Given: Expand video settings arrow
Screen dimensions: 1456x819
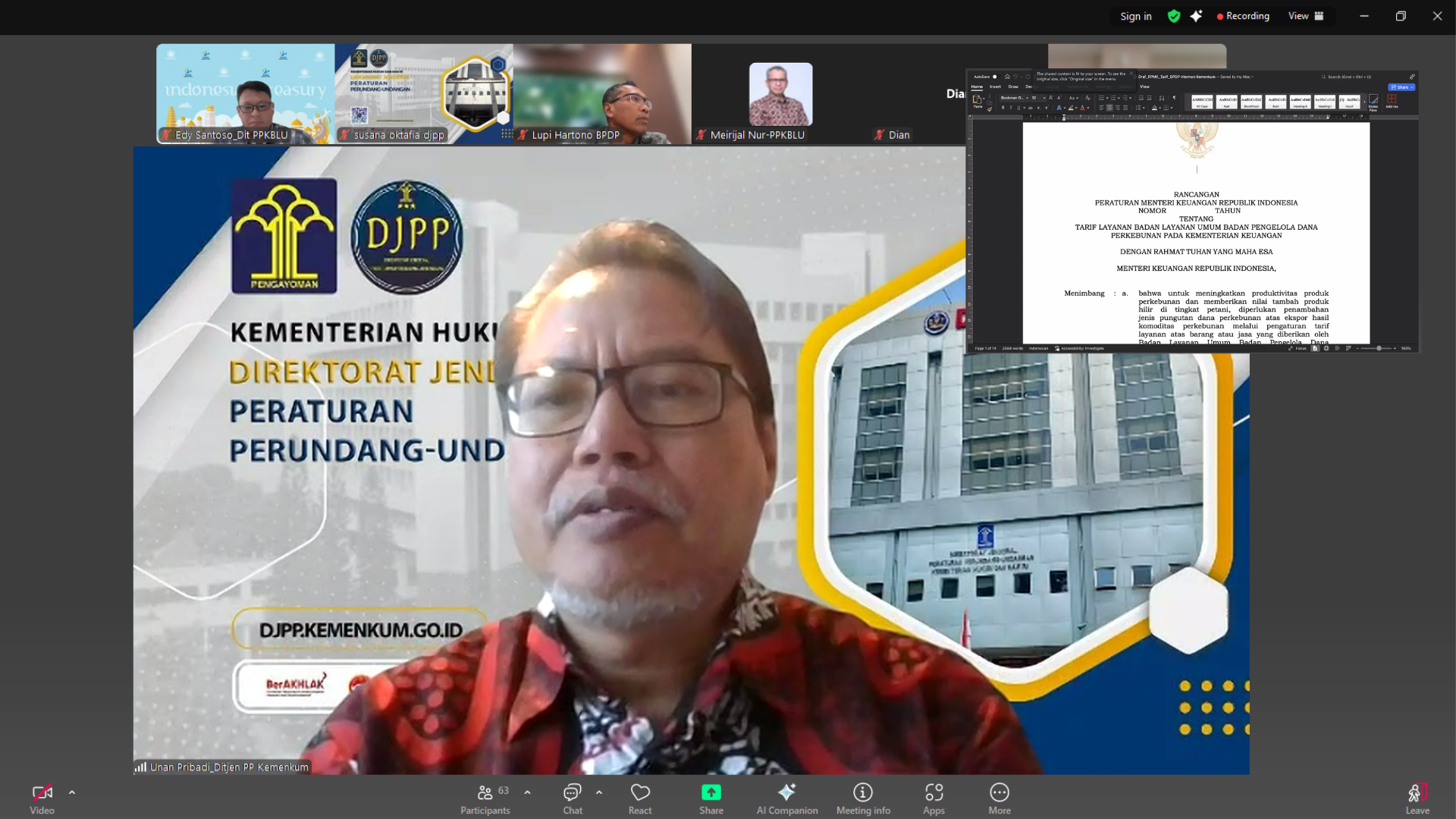Looking at the screenshot, I should pos(72,792).
